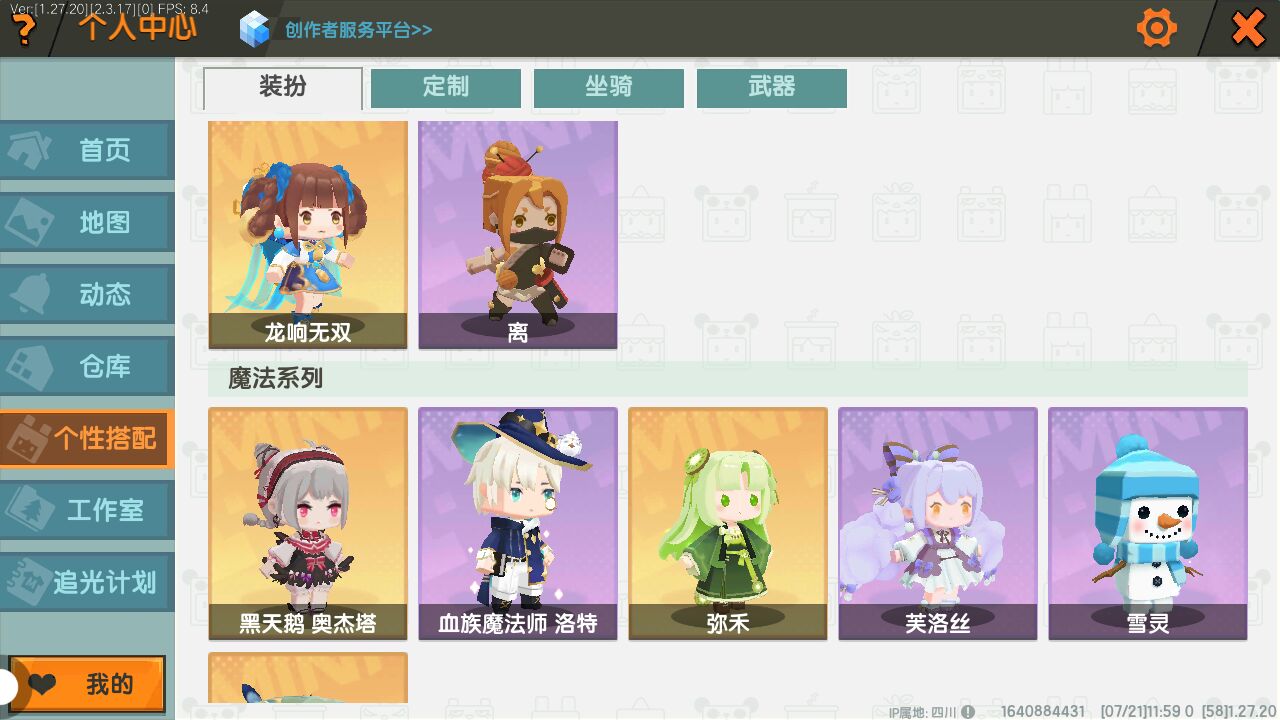Click the bell icon beside 动态
Screen dimensions: 1280x720
pyautogui.click(x=32, y=294)
